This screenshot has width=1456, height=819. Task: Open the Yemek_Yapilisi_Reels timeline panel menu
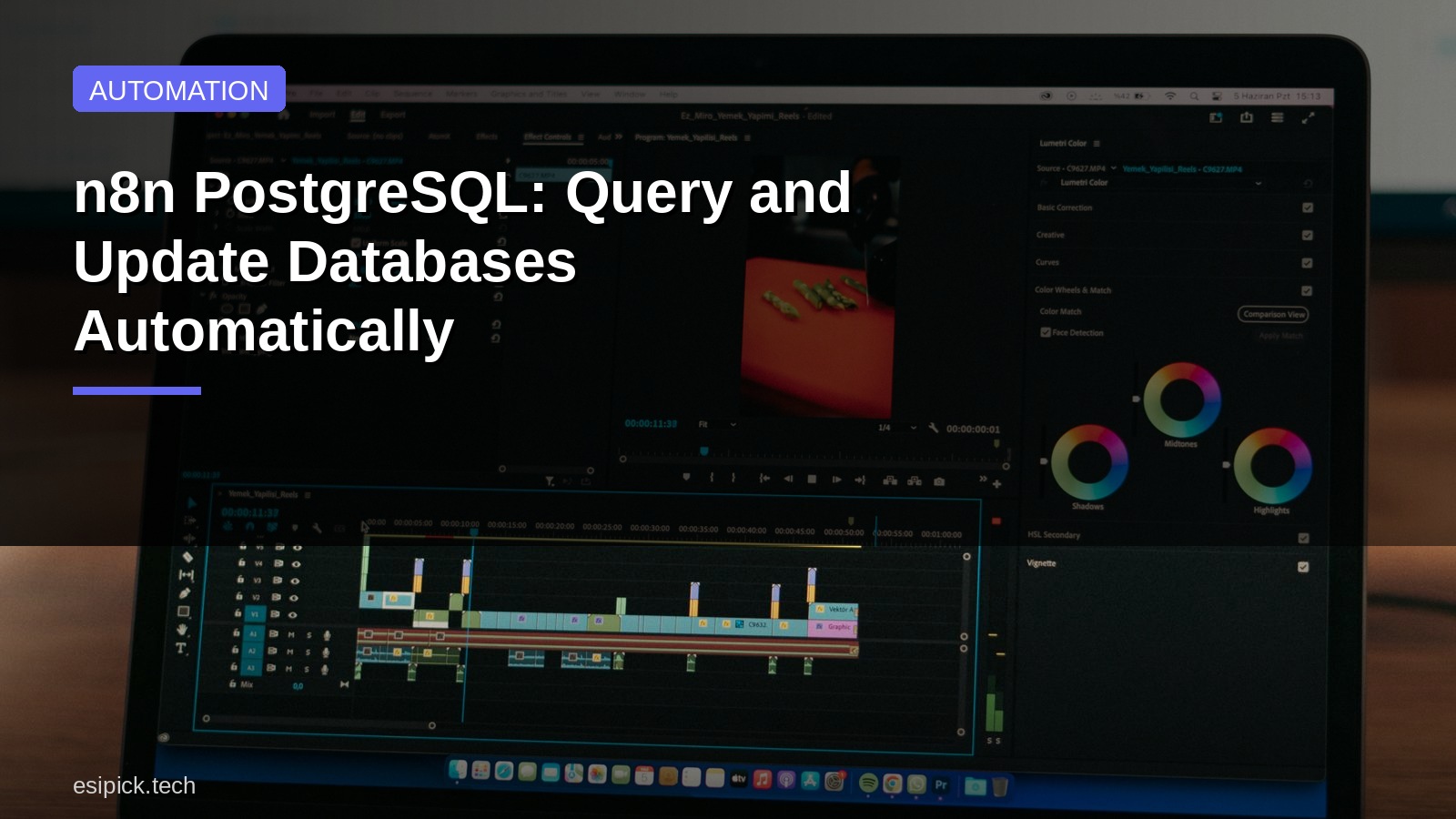(308, 495)
